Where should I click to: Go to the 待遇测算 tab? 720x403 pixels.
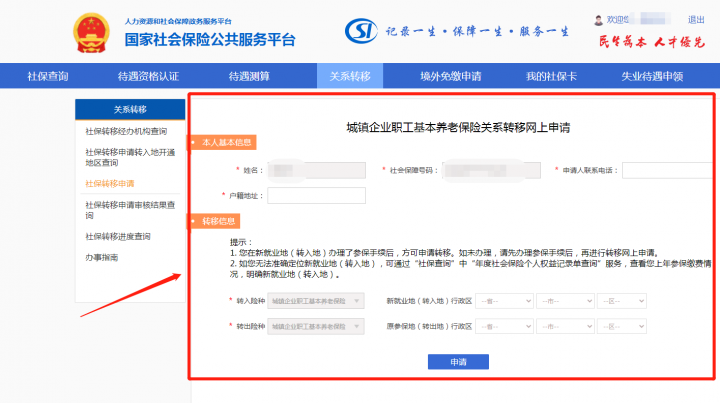tap(248, 76)
